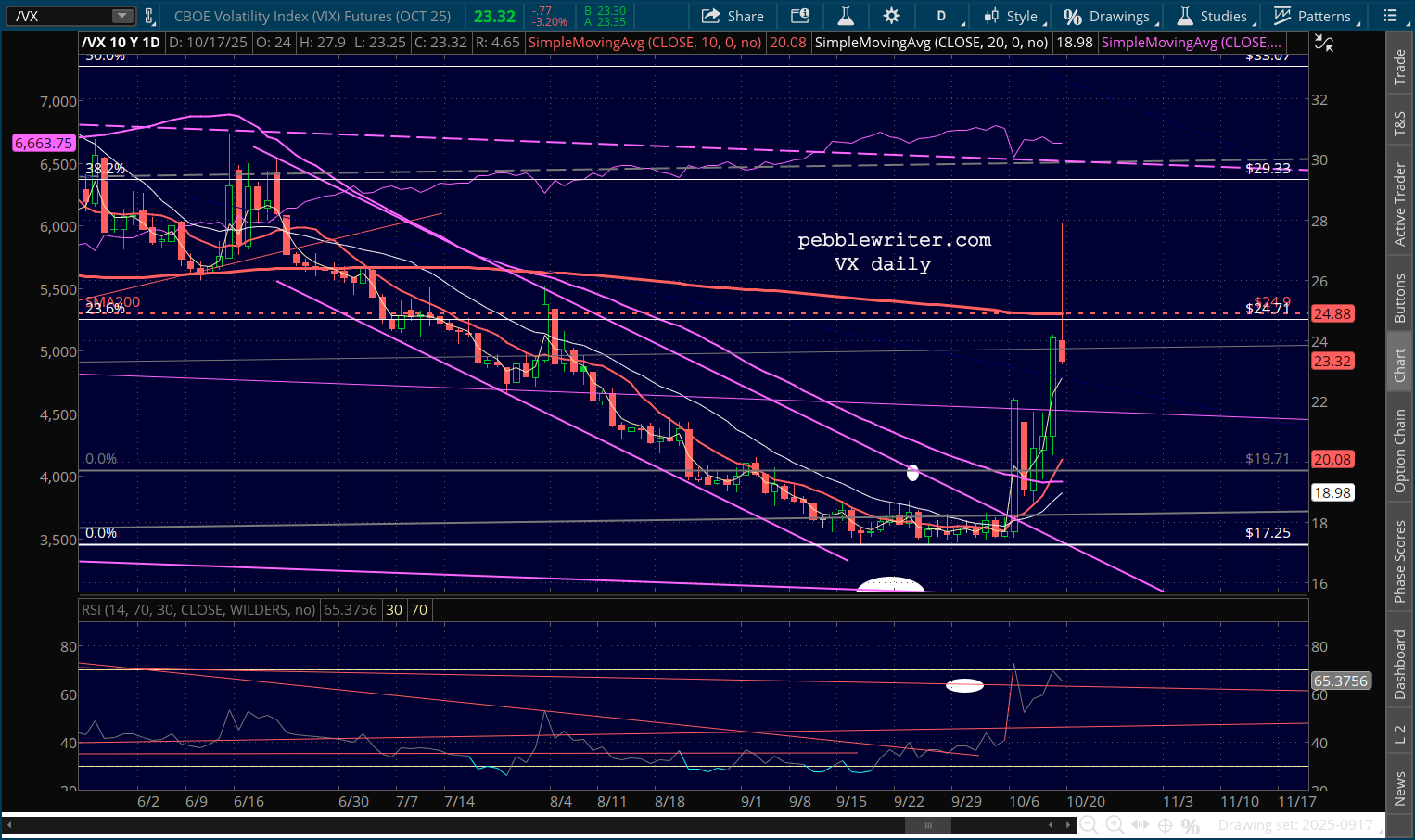This screenshot has width=1415, height=840.
Task: Click the zoom out magnifier icon
Action: click(x=1090, y=825)
